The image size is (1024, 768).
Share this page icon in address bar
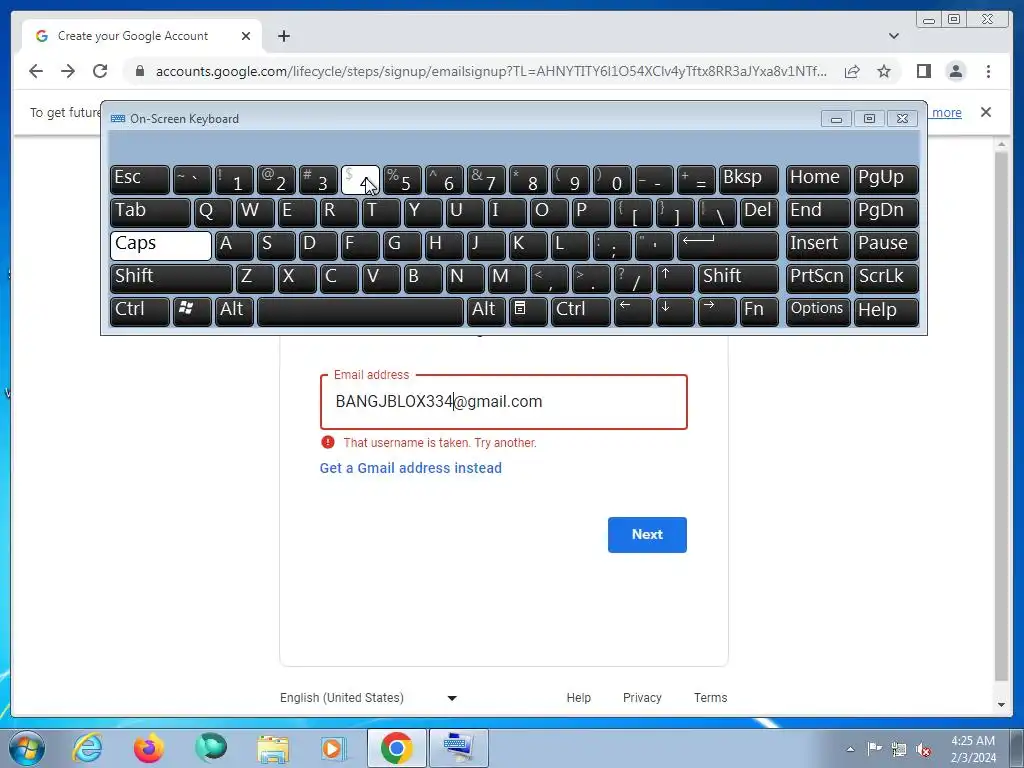tap(852, 71)
